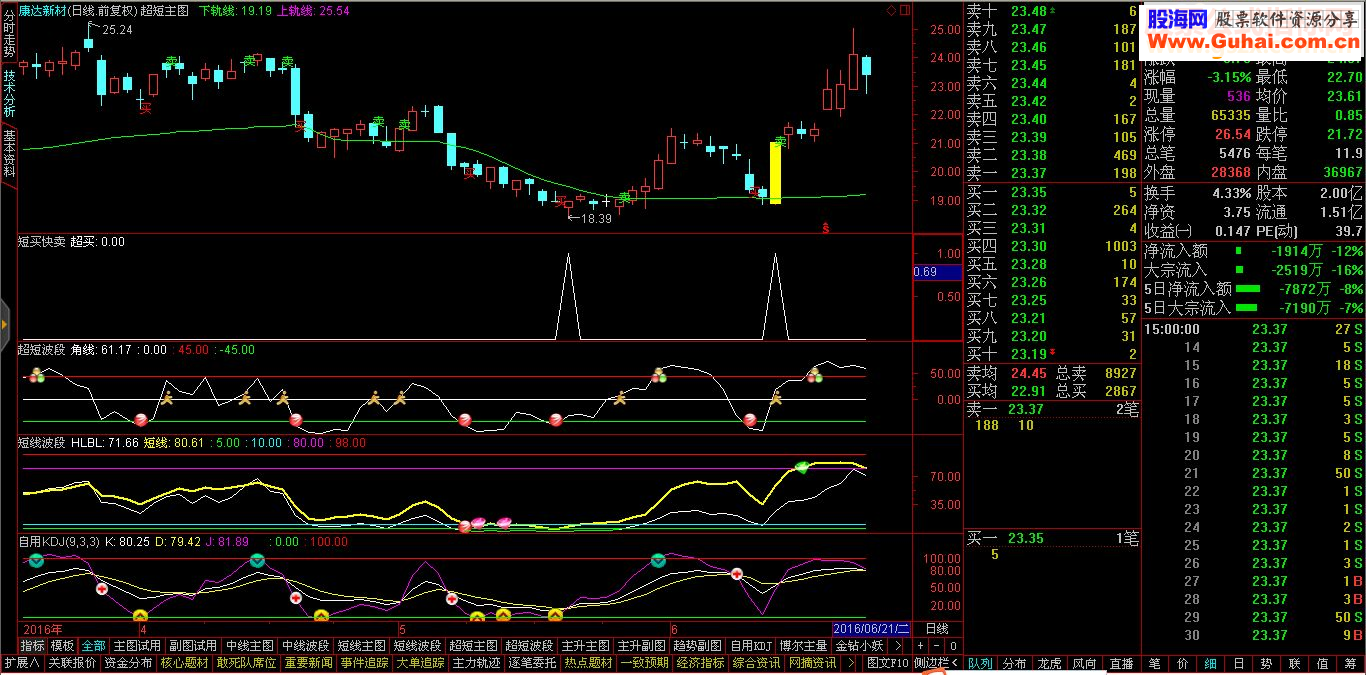Select the 细 detail view tab

(x=1210, y=663)
